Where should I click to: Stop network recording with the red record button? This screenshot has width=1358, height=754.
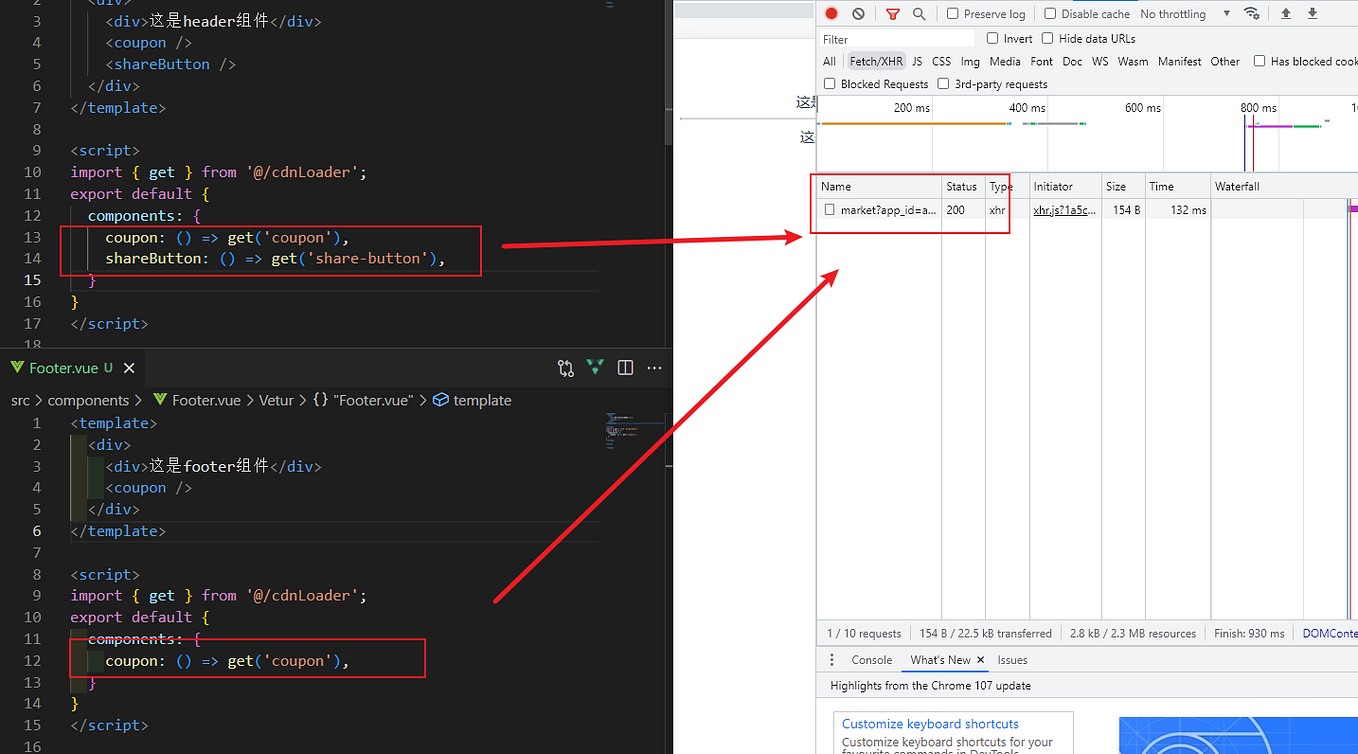tap(831, 14)
